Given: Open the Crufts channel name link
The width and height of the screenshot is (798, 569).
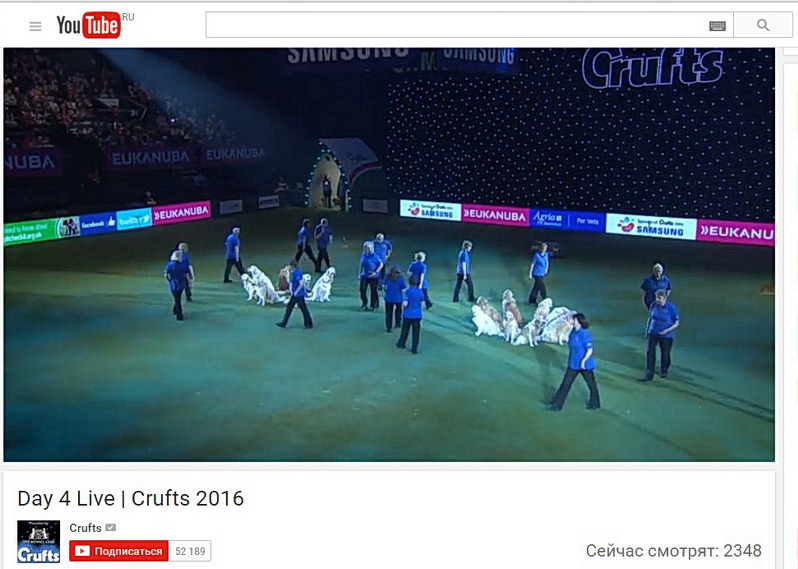Looking at the screenshot, I should [x=86, y=528].
